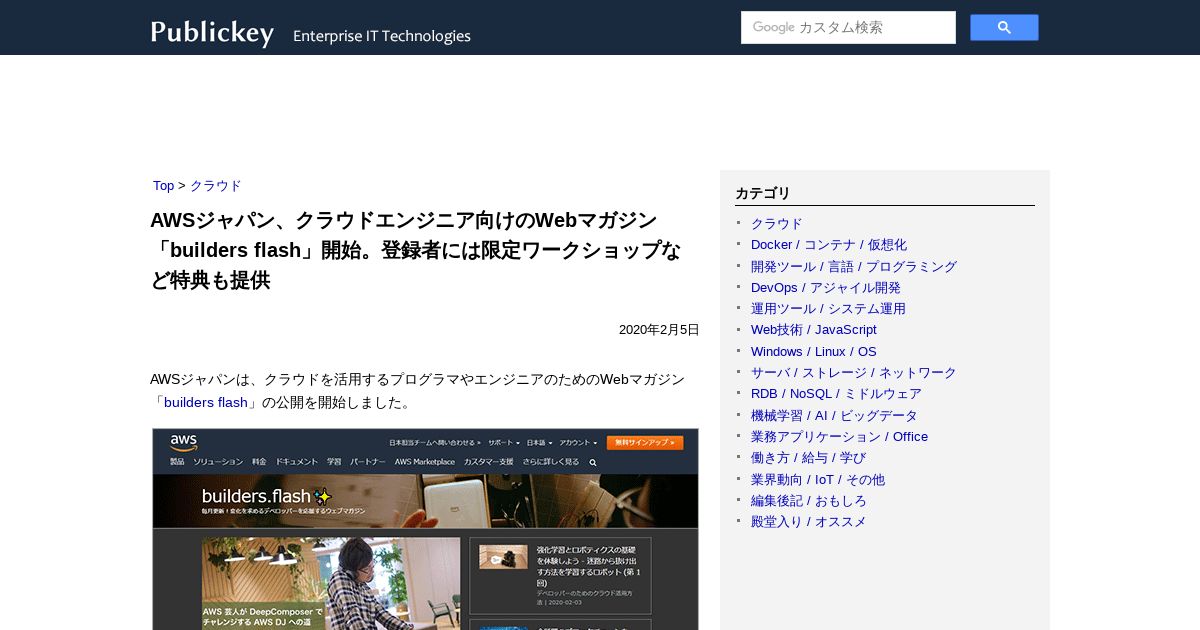The image size is (1200, 630).
Task: Open the builders flash link in the article
Action: point(206,403)
